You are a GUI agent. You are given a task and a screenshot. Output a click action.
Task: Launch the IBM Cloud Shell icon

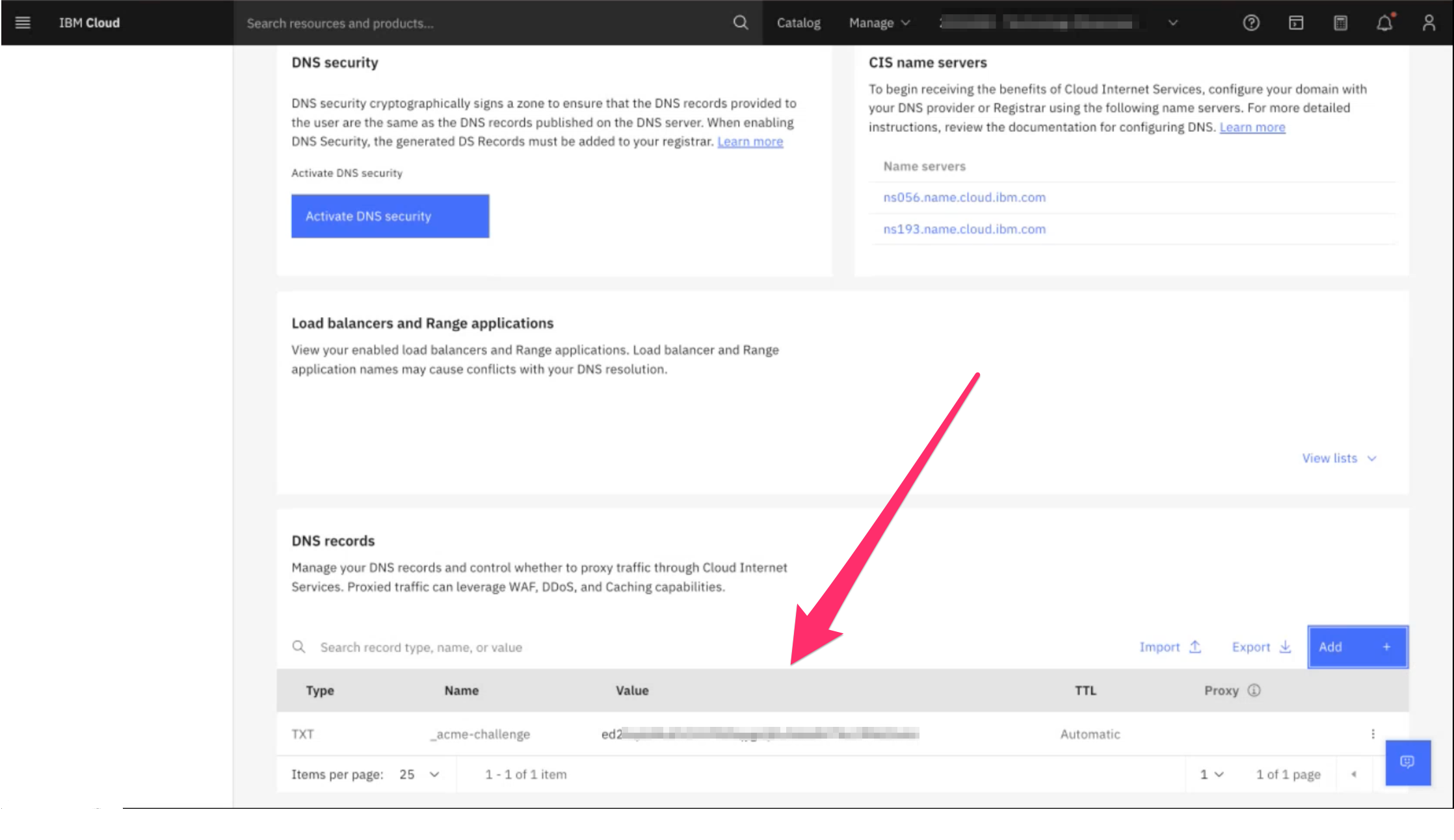pos(1296,23)
